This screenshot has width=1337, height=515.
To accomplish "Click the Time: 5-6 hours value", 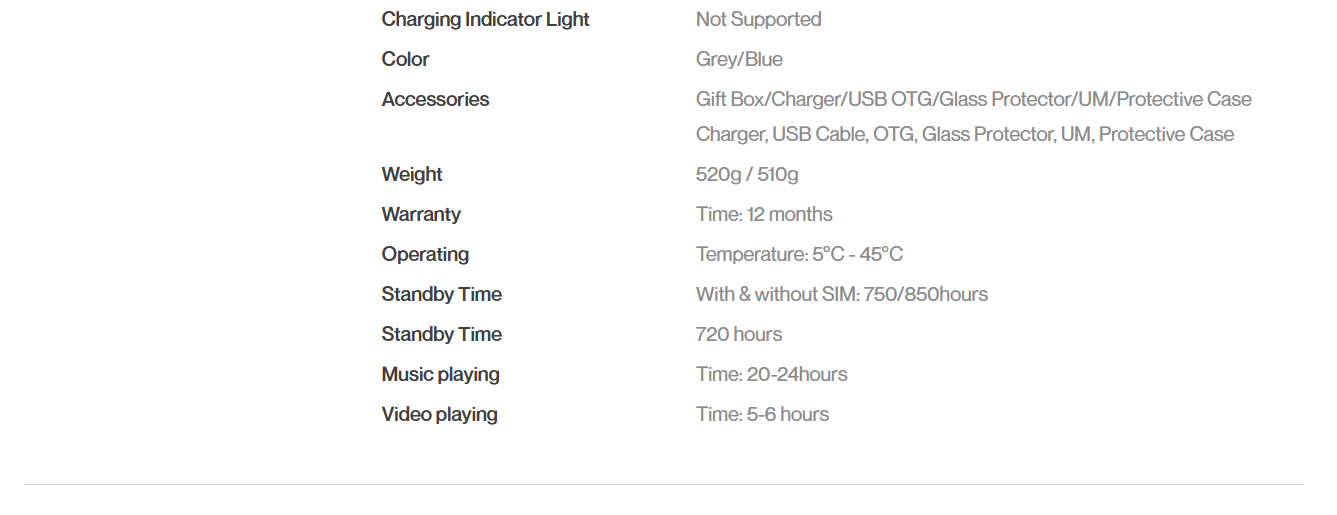I will tap(762, 414).
